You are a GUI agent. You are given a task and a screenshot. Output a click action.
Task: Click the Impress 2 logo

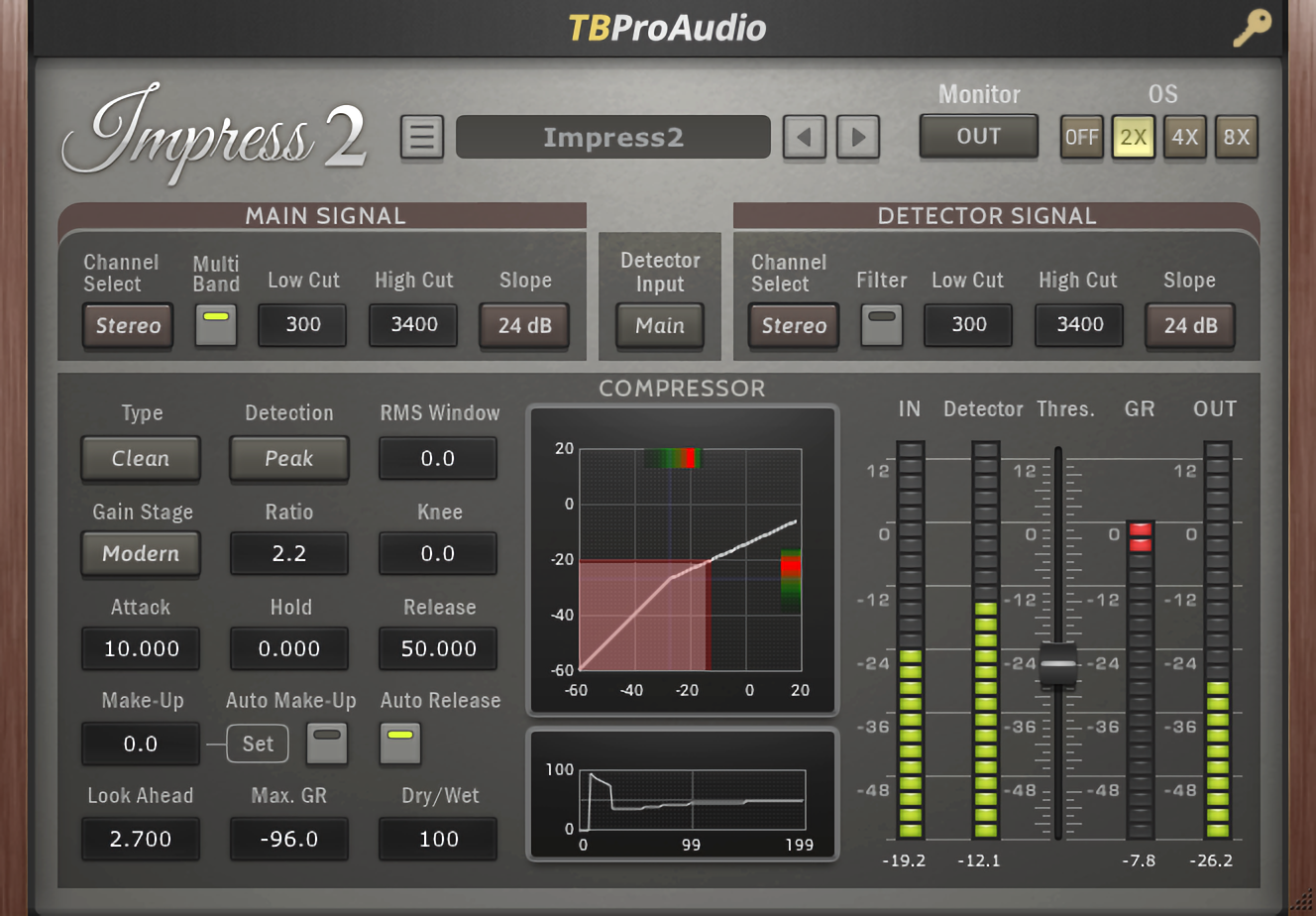click(x=214, y=135)
